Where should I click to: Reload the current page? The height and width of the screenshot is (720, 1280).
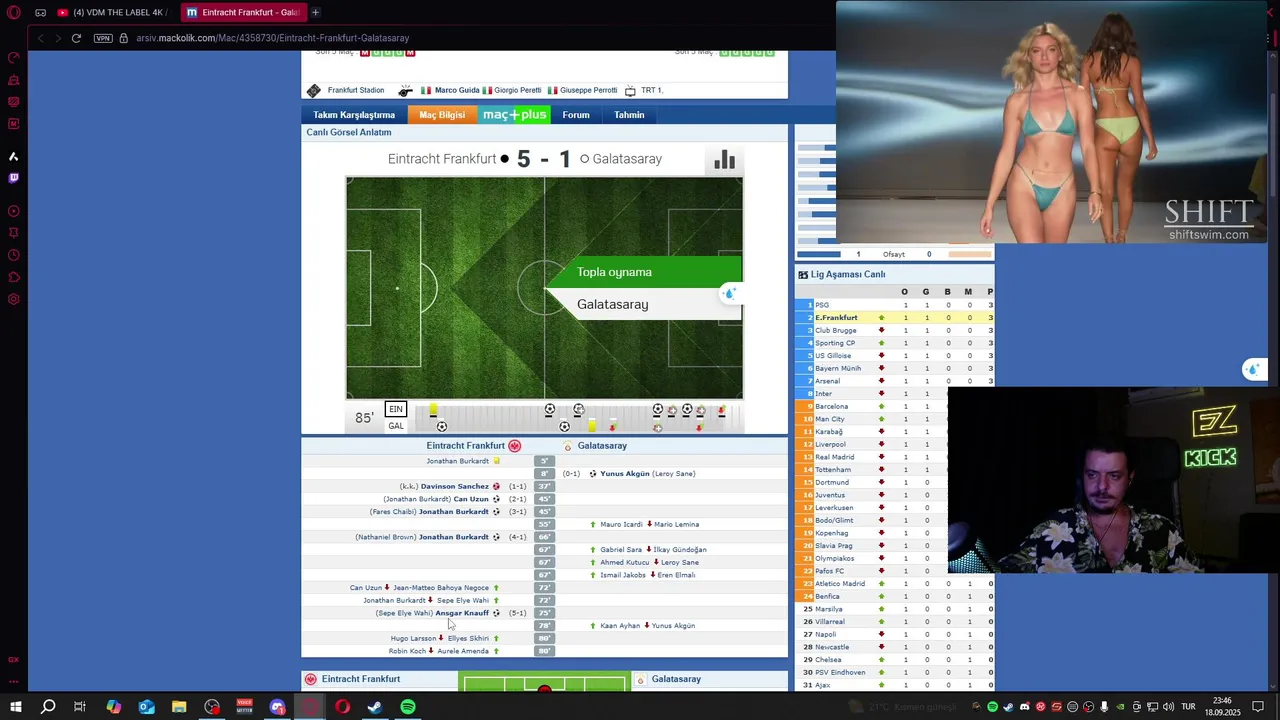[76, 38]
